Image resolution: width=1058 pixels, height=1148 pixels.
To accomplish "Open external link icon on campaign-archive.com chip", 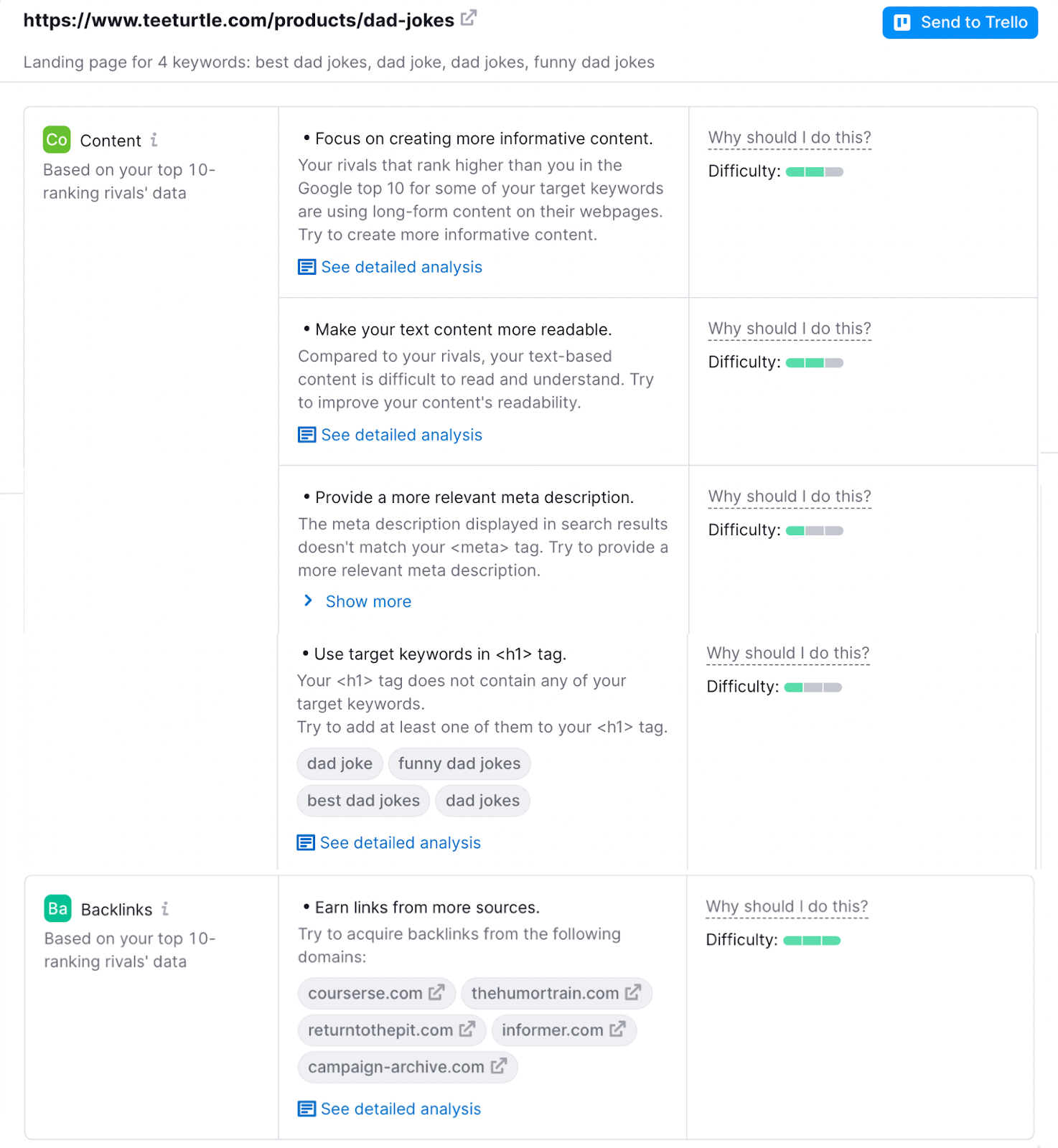I will click(499, 1066).
